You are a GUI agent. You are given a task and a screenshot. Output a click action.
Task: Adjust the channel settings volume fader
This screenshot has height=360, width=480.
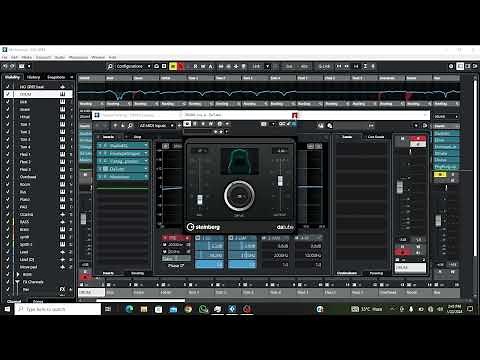pos(400,187)
